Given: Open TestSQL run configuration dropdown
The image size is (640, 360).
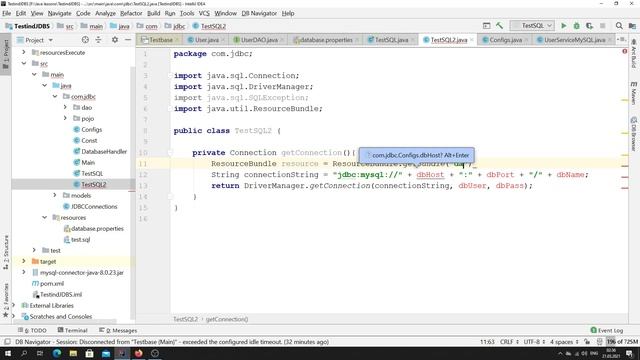Looking at the screenshot, I should pyautogui.click(x=532, y=26).
